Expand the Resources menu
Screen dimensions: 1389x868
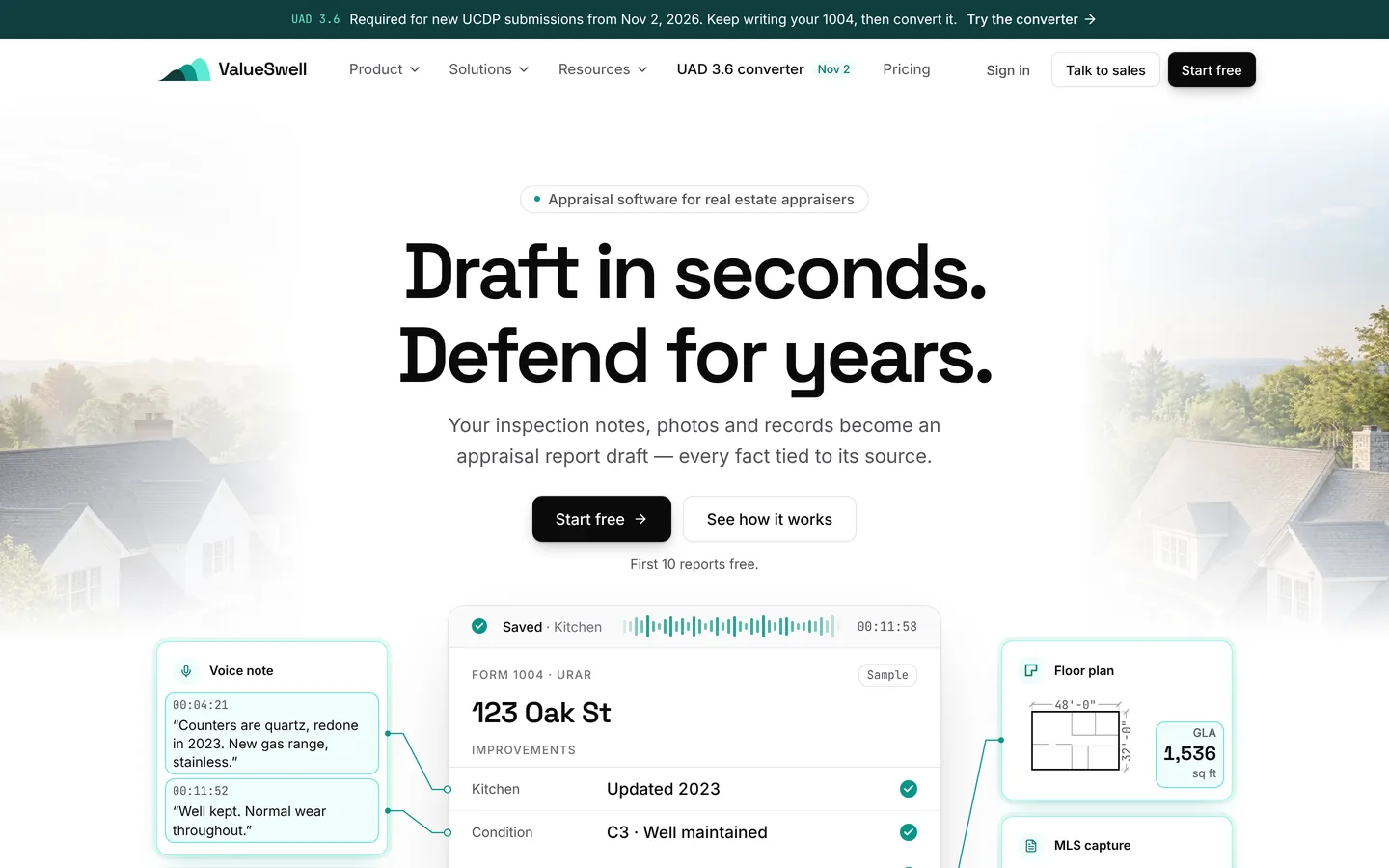pyautogui.click(x=603, y=69)
